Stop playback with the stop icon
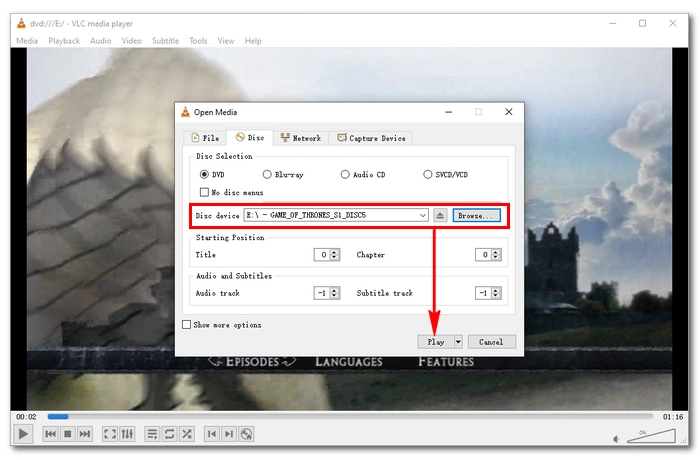Viewport: 700px width, 460px height. [x=68, y=434]
